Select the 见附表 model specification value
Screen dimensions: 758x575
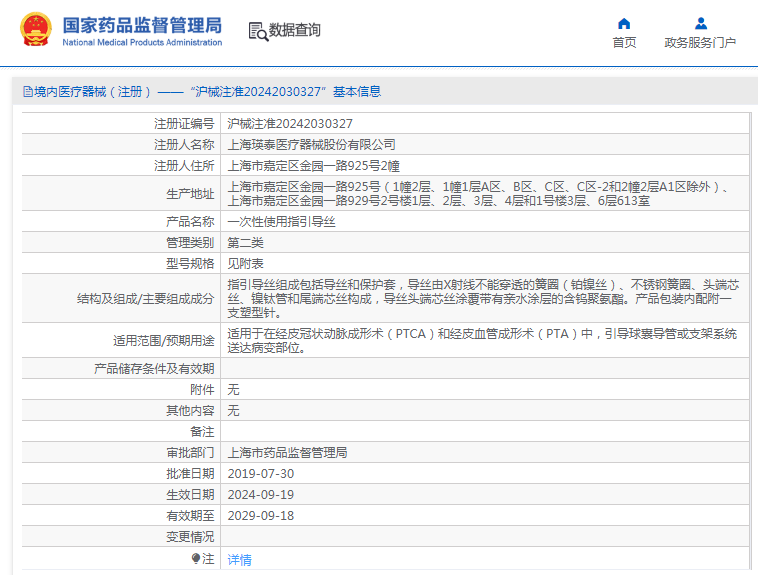click(246, 264)
